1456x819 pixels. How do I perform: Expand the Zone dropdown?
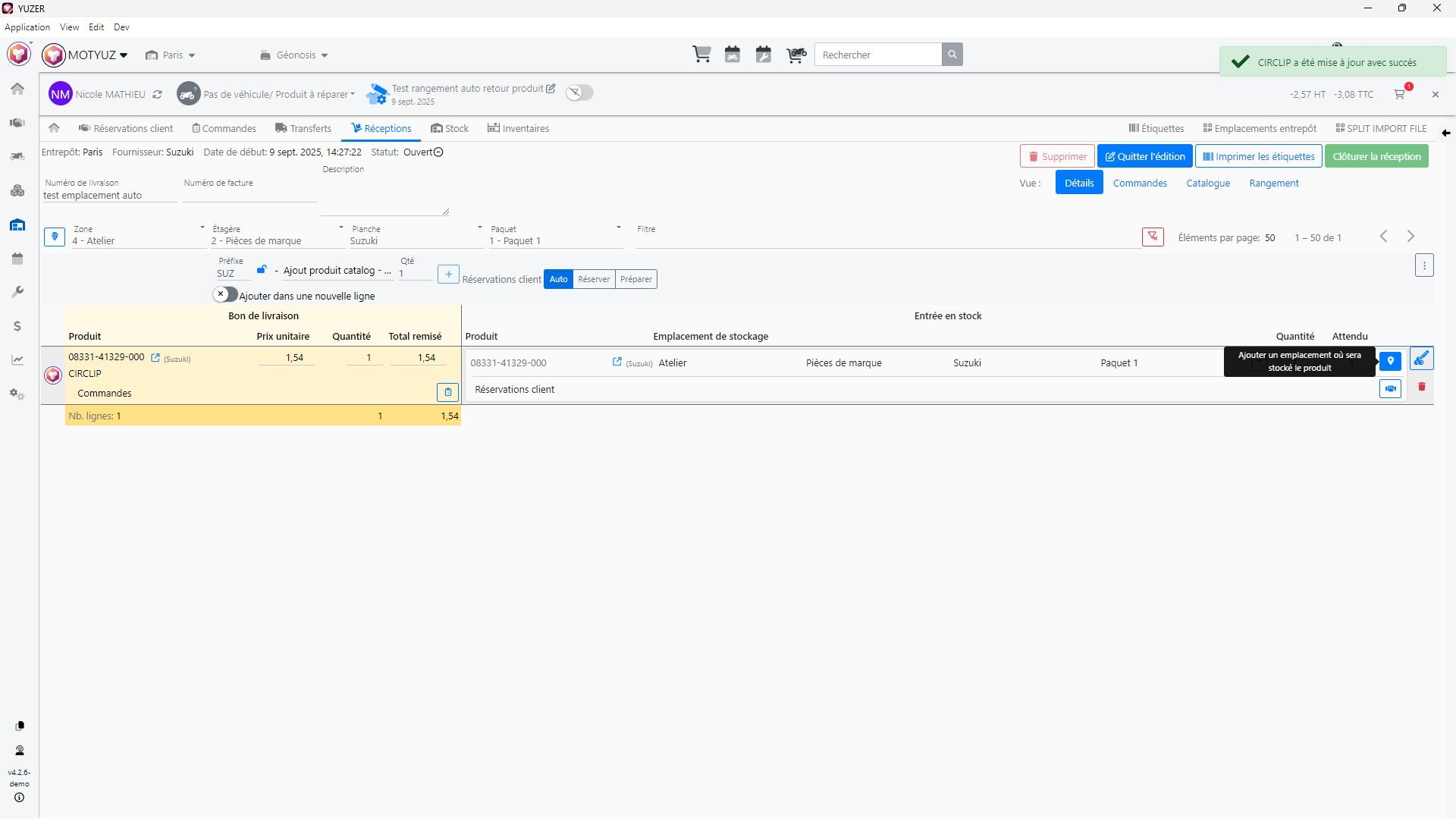[202, 228]
